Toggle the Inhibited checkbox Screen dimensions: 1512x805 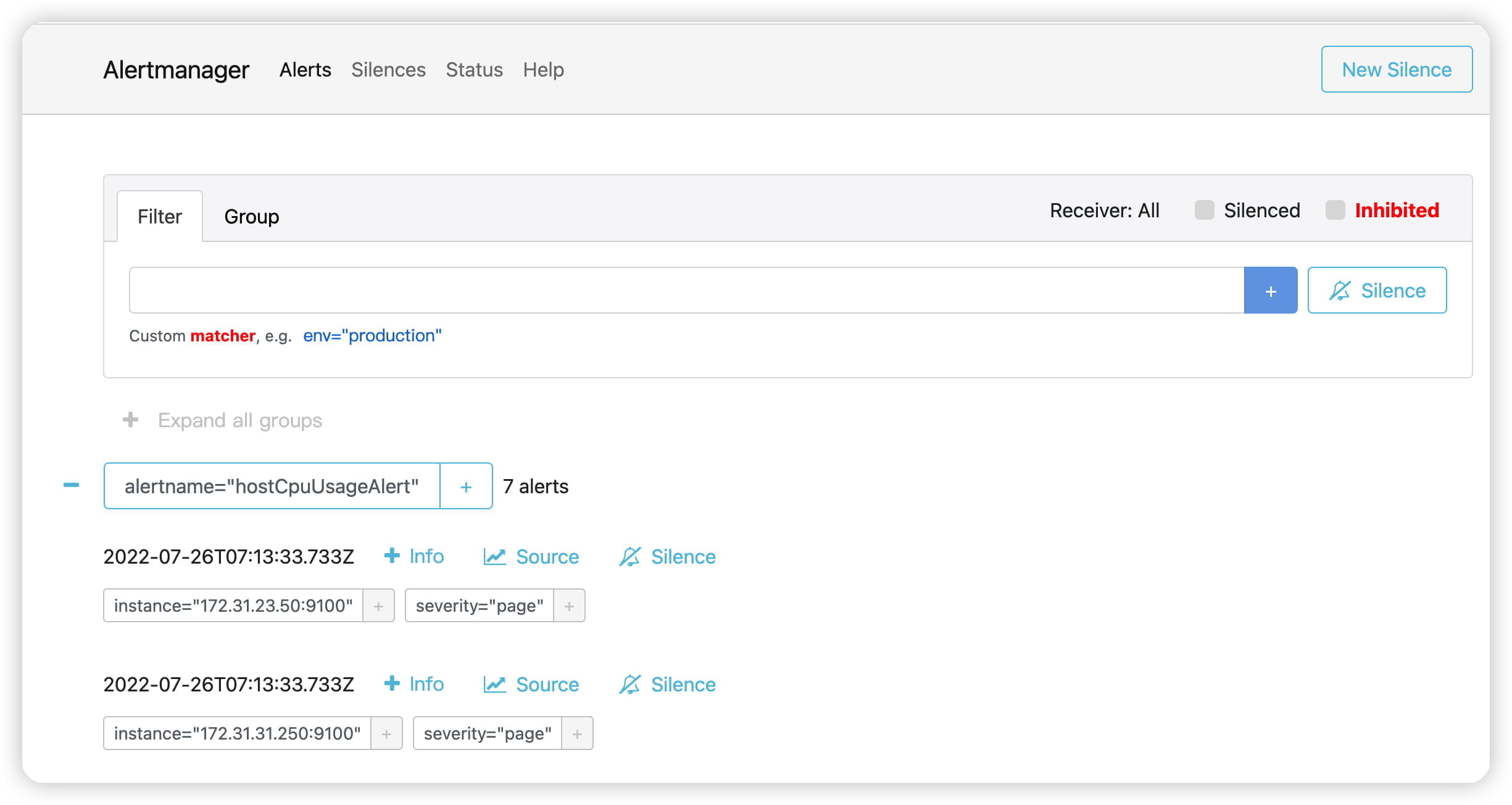pos(1335,210)
